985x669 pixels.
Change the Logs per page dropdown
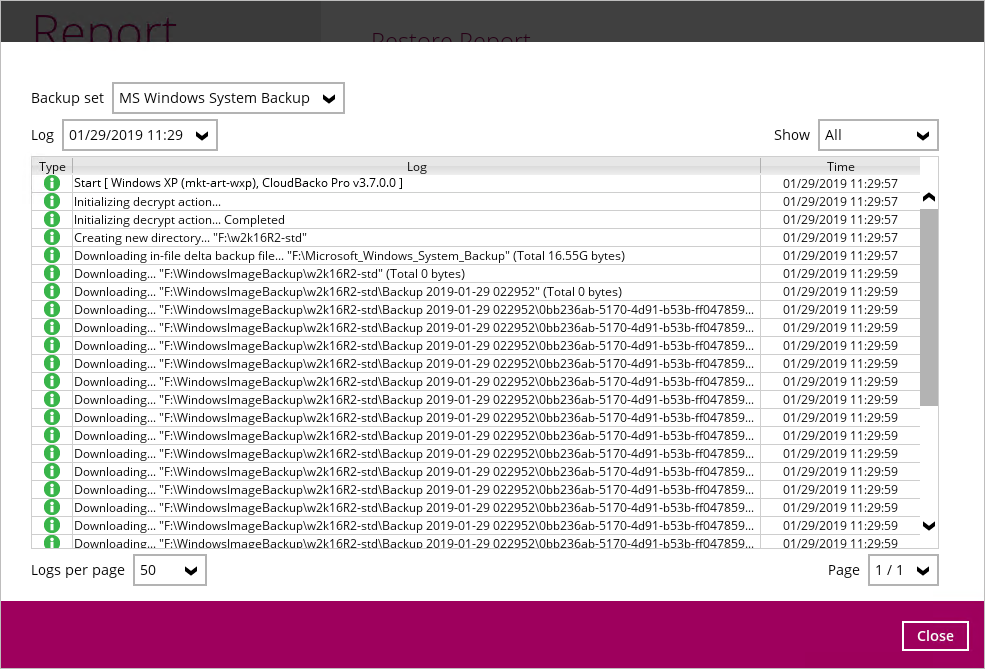point(169,570)
